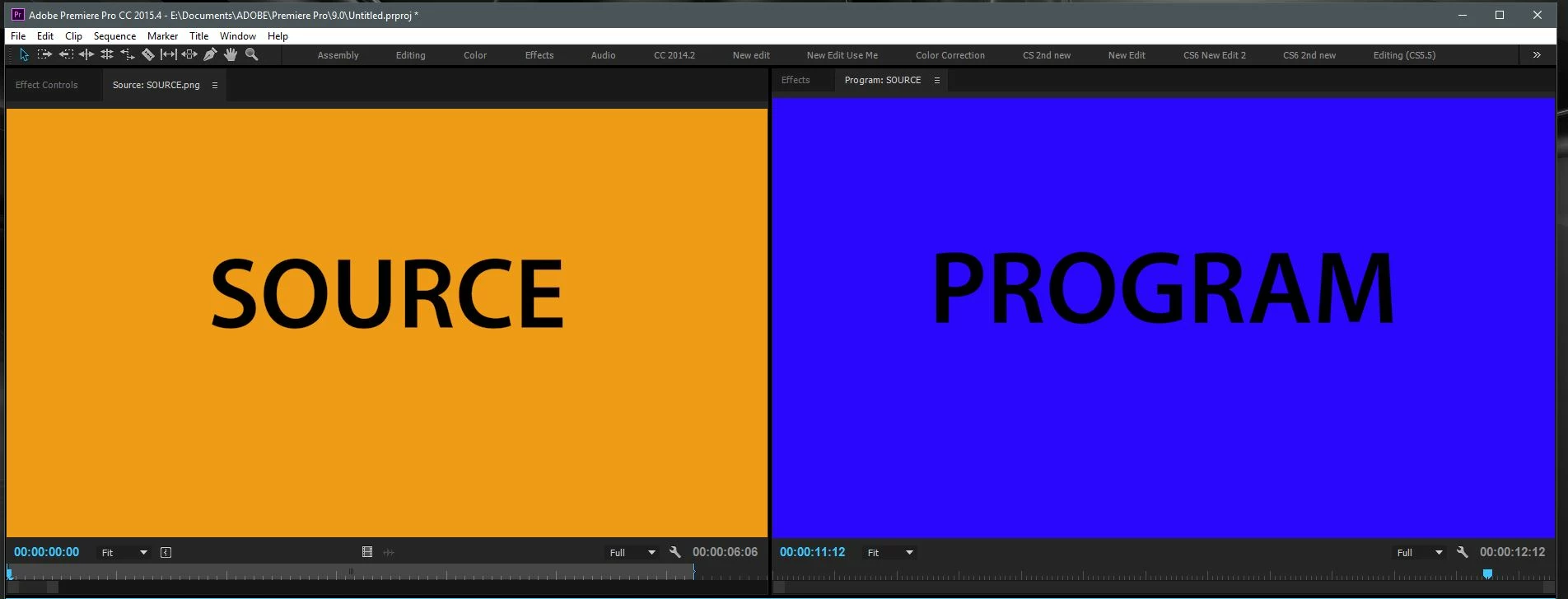Click the orange SOURCE preview image
This screenshot has width=1568, height=599.
click(387, 322)
